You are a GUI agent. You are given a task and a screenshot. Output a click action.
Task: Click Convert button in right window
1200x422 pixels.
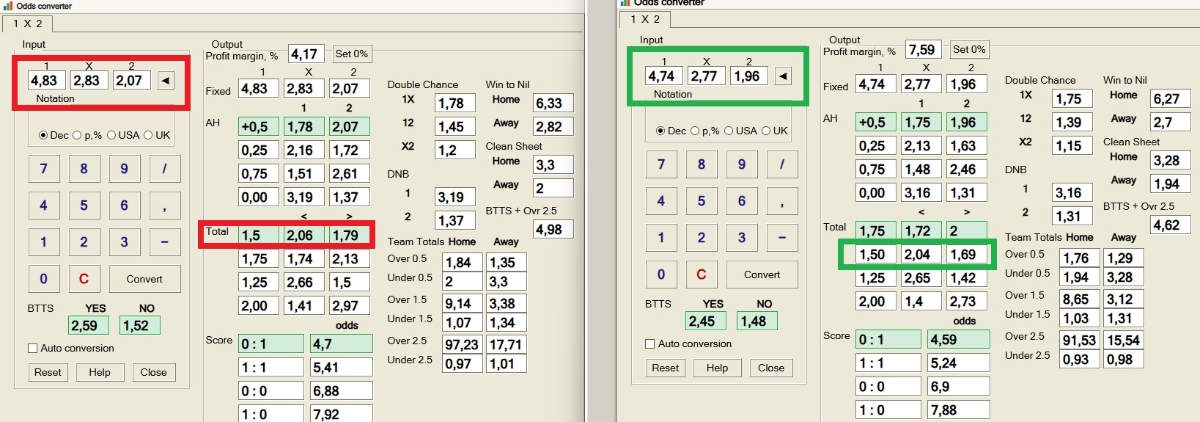pyautogui.click(x=762, y=275)
